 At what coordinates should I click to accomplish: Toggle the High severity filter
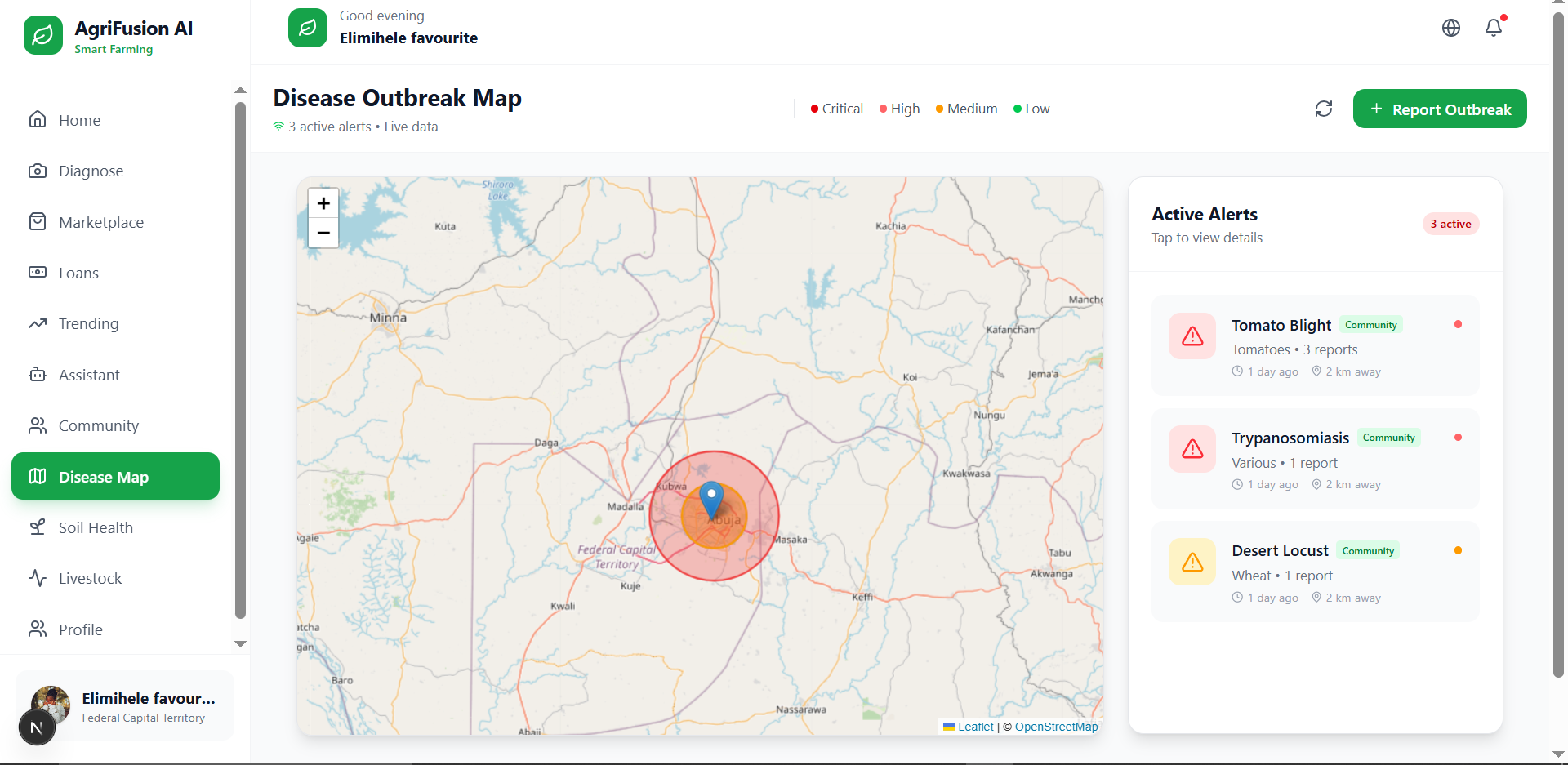(x=898, y=108)
